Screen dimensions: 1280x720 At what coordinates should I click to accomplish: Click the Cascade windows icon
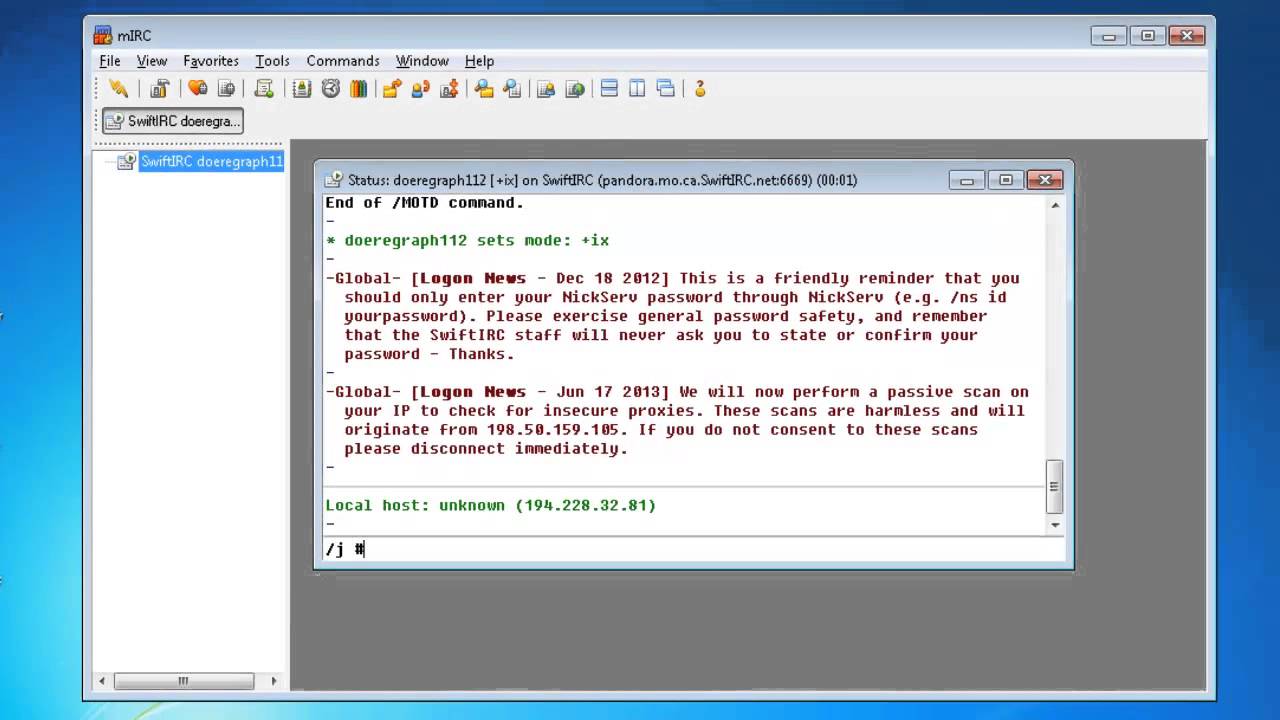point(666,89)
